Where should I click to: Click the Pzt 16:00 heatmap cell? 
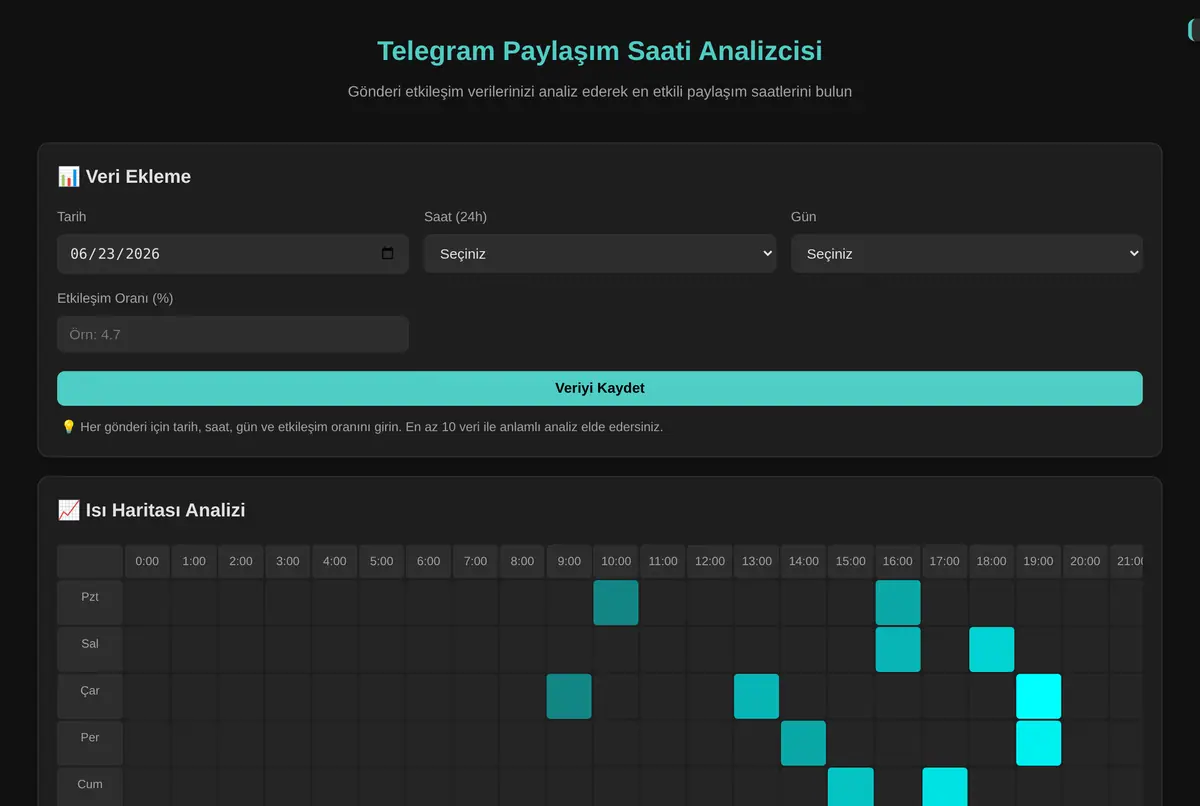898,603
